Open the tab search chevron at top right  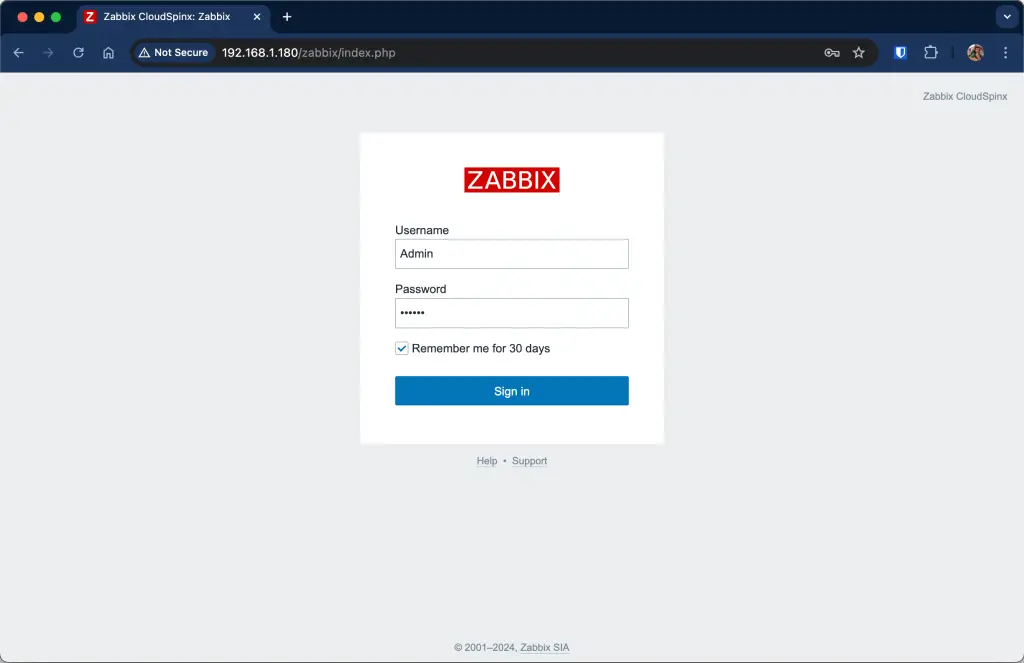[x=1006, y=16]
